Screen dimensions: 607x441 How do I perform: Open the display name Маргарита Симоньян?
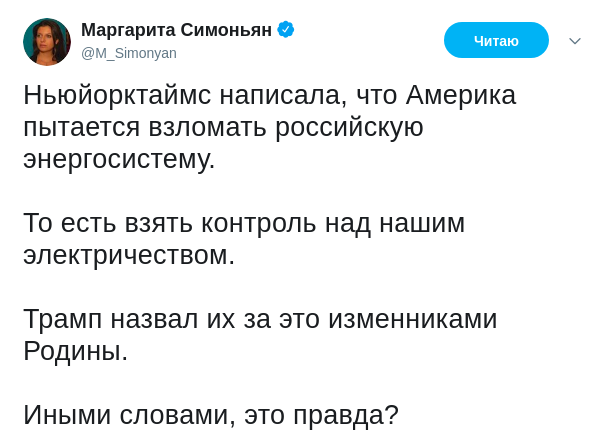click(x=176, y=30)
